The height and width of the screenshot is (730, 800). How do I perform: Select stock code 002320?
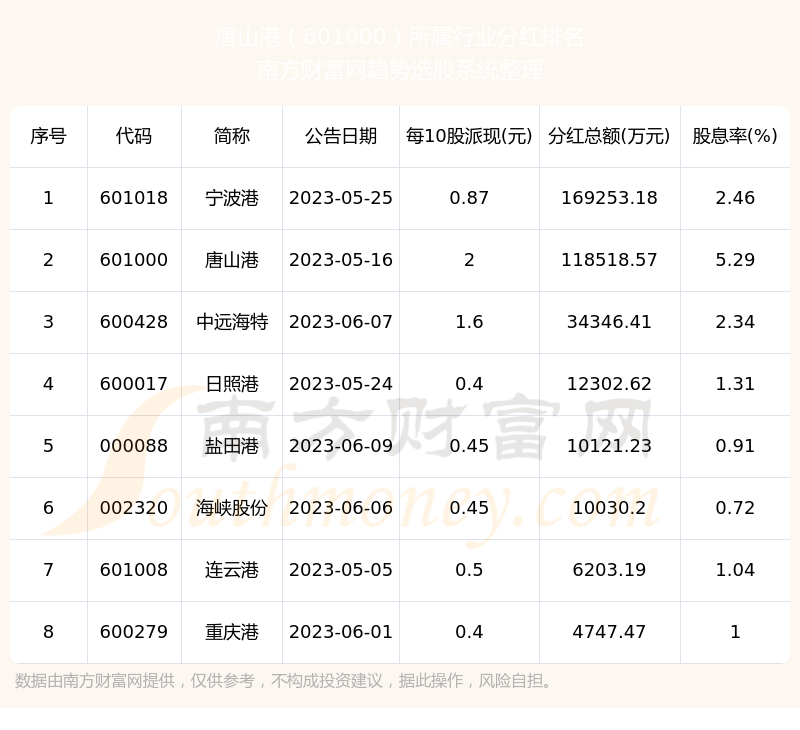pos(134,508)
